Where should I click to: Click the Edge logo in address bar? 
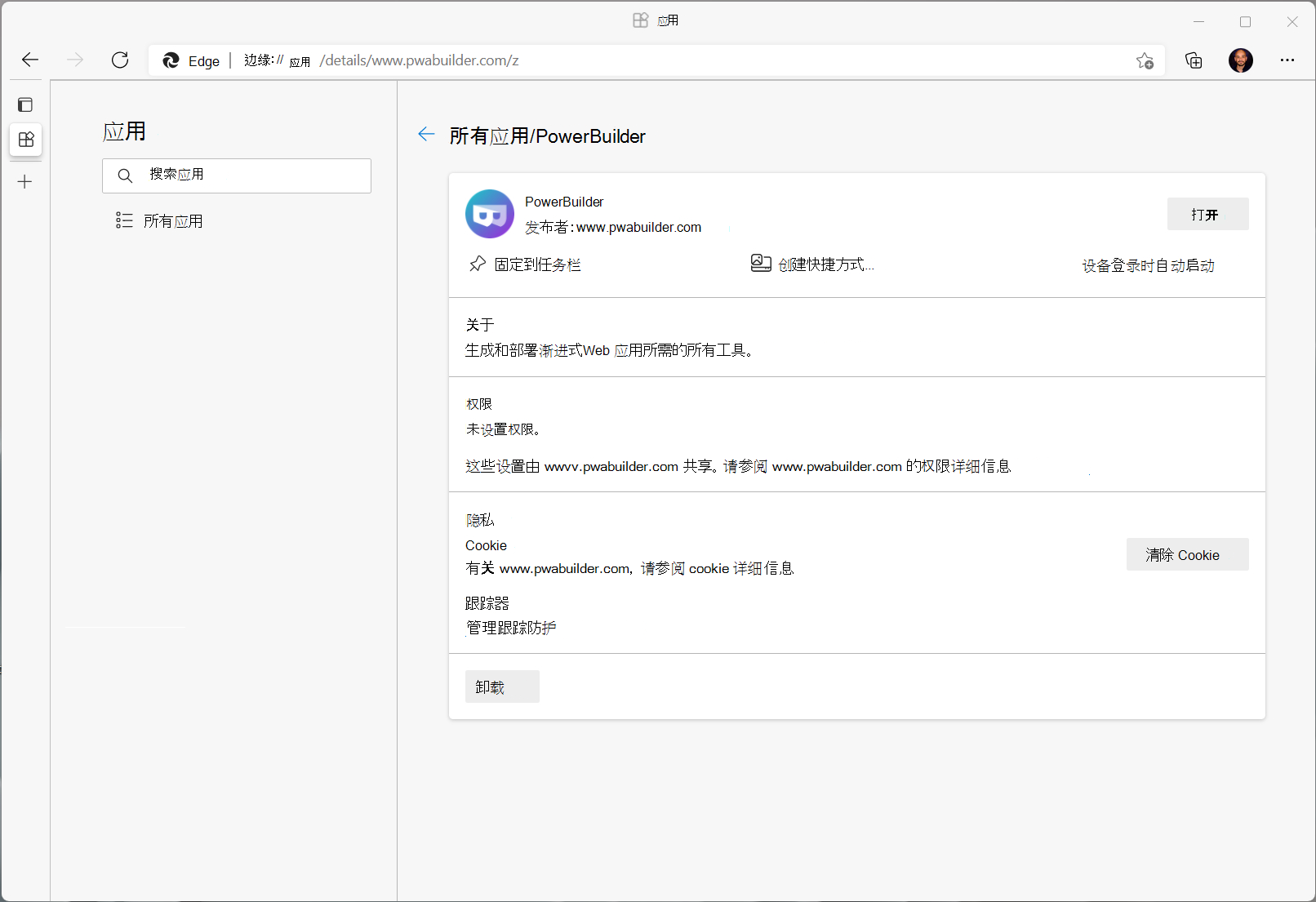coord(171,60)
